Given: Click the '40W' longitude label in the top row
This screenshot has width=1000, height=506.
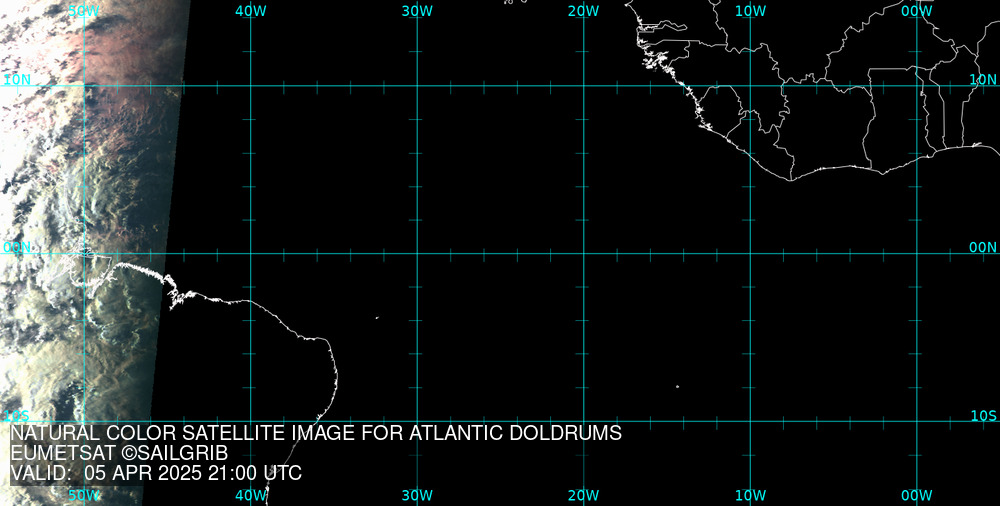Looking at the screenshot, I should tap(251, 11).
